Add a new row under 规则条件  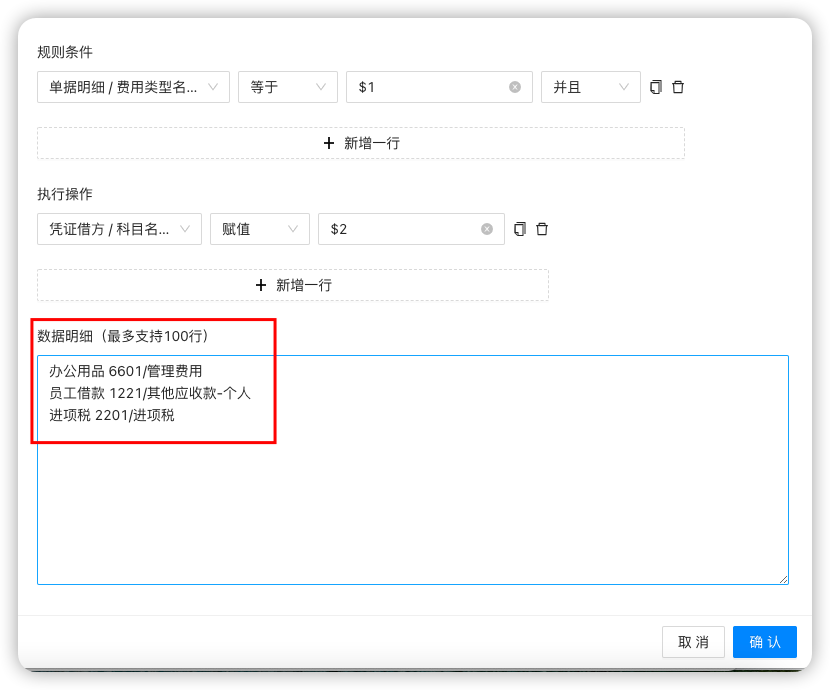(361, 143)
